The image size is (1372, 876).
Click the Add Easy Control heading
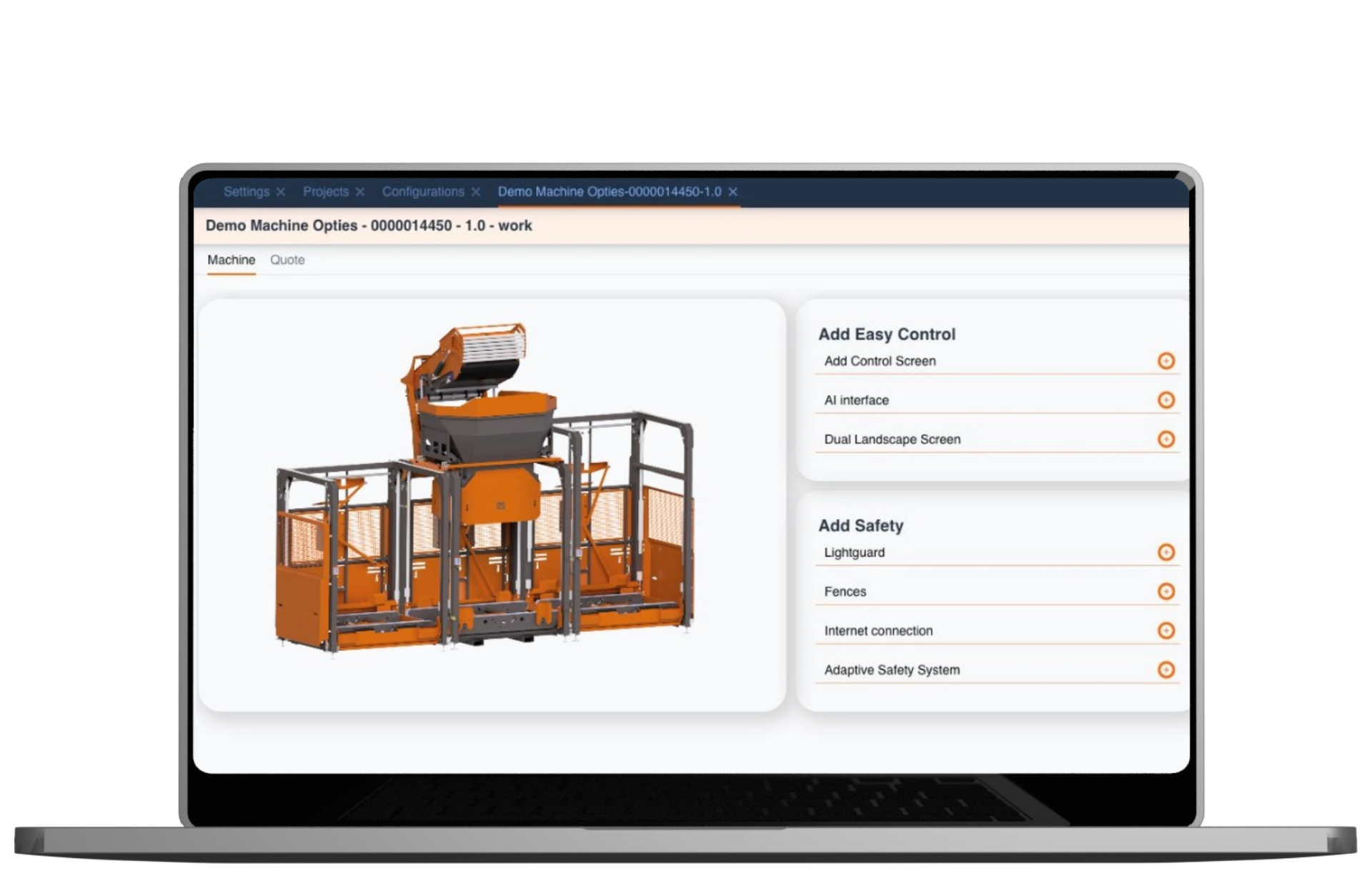click(x=887, y=334)
